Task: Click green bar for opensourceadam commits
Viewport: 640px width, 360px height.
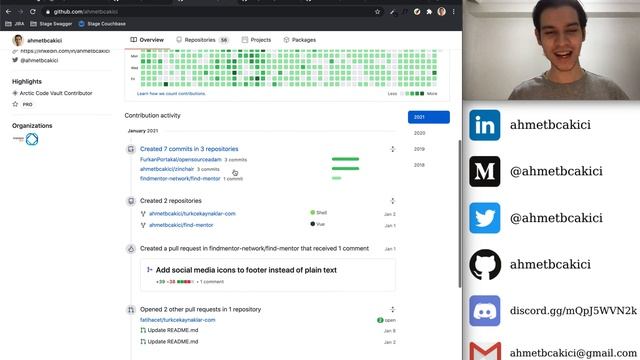Action: (345, 159)
